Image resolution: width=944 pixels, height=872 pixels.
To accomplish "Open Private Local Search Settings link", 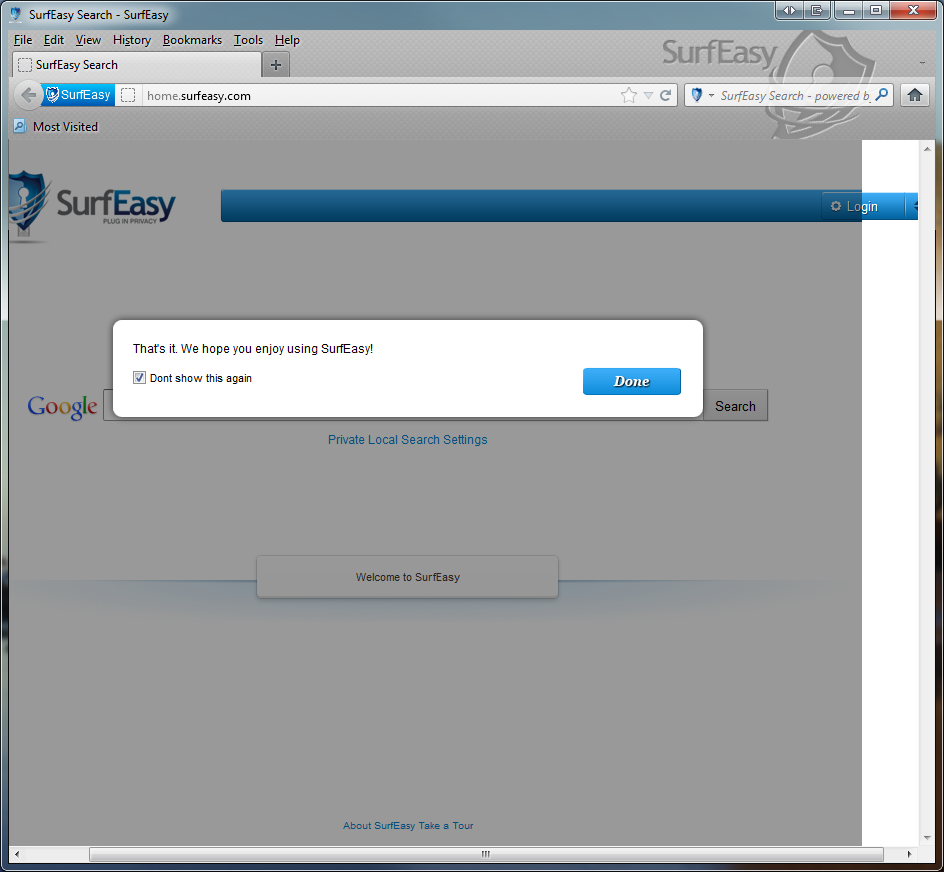I will click(408, 440).
